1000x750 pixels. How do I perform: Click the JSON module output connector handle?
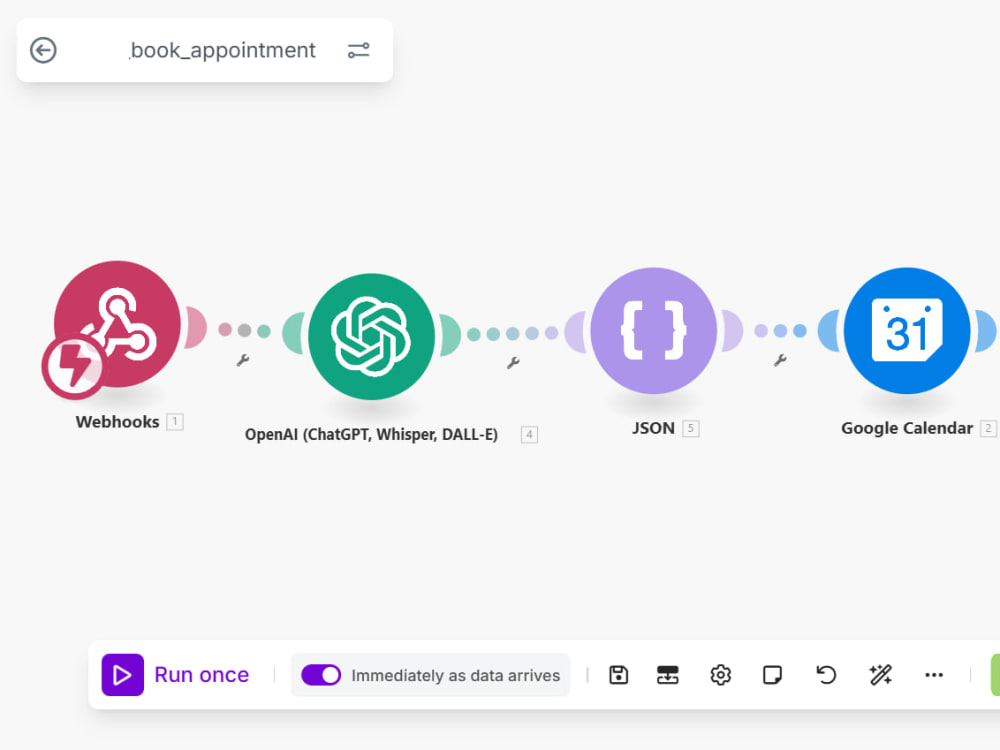click(x=732, y=330)
